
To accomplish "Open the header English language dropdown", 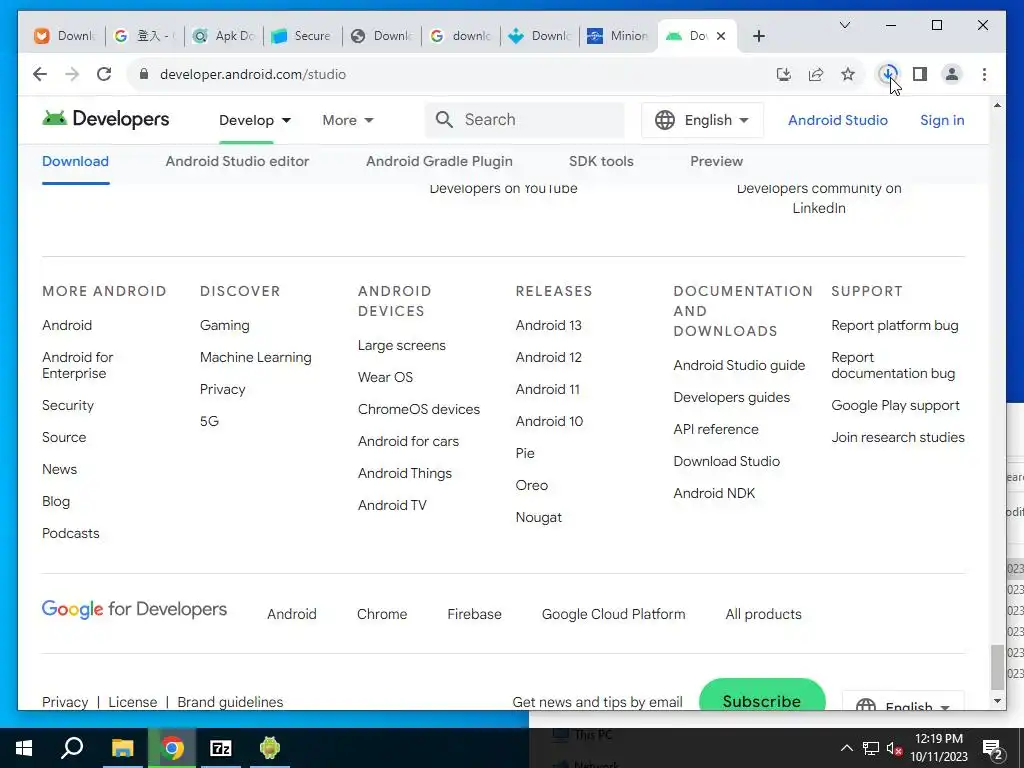I will 702,120.
